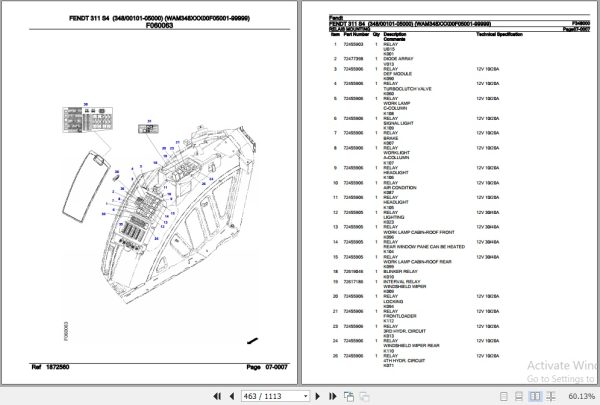Image resolution: width=600 pixels, height=405 pixels.
Task: Switch to continuous page view
Action: coord(519,397)
